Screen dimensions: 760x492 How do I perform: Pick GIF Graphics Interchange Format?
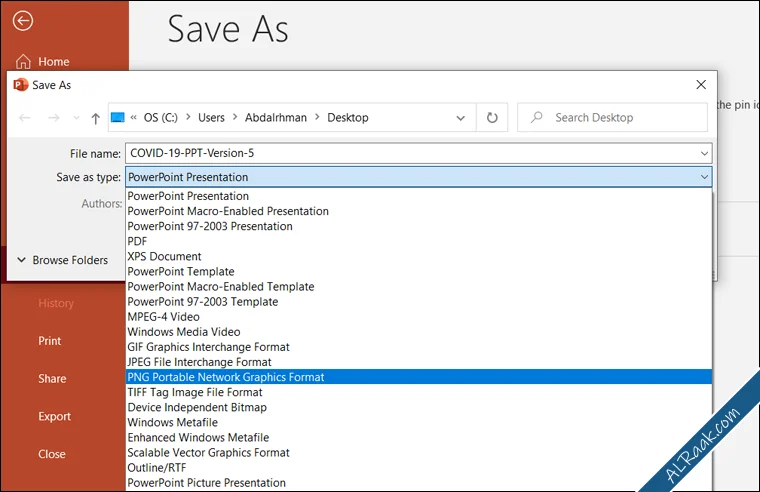[419, 347]
